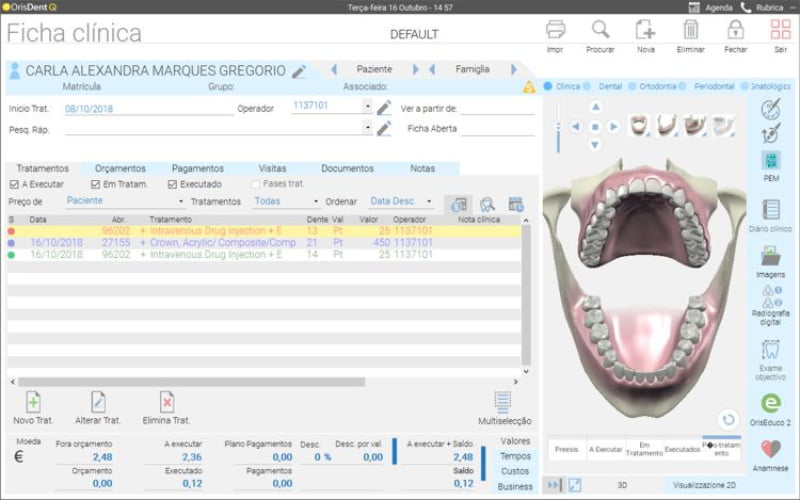Click the Impr. print icon
The width and height of the screenshot is (800, 500).
click(555, 31)
